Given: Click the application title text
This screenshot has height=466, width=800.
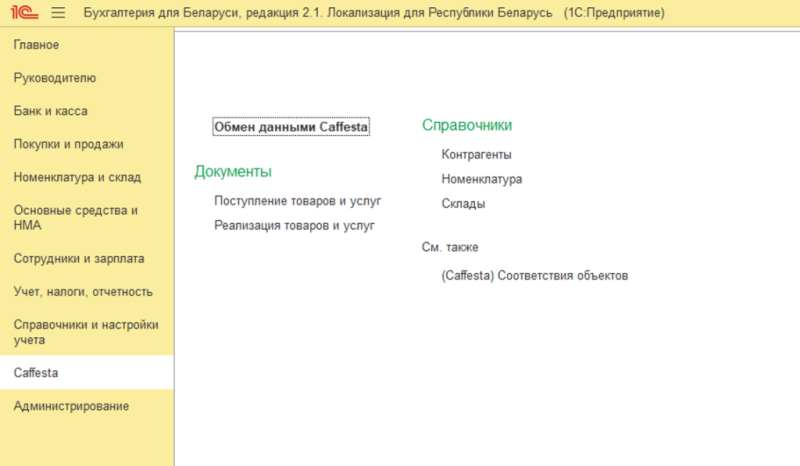Looking at the screenshot, I should [x=374, y=13].
